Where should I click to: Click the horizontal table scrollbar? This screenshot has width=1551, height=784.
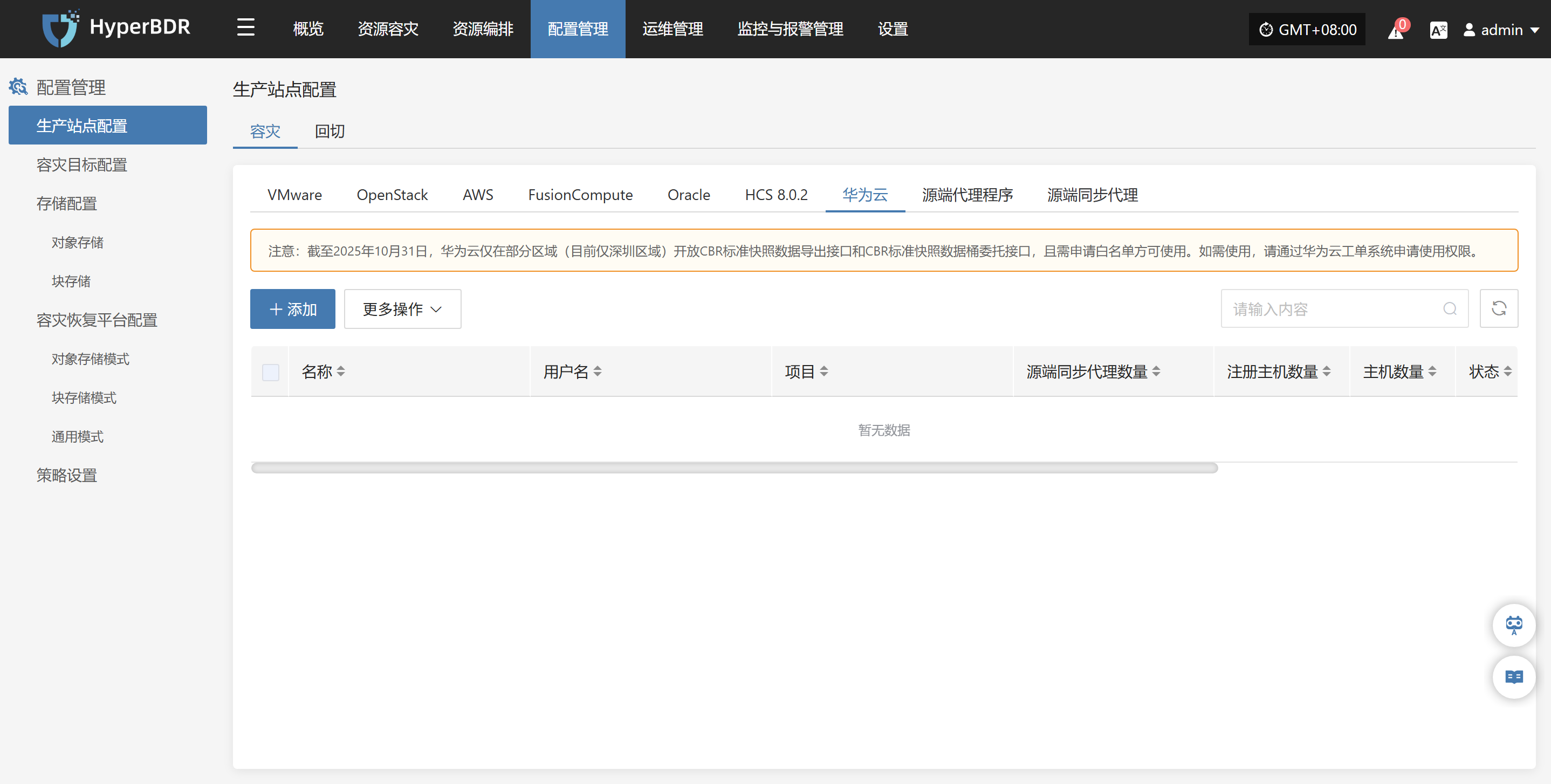(x=734, y=468)
